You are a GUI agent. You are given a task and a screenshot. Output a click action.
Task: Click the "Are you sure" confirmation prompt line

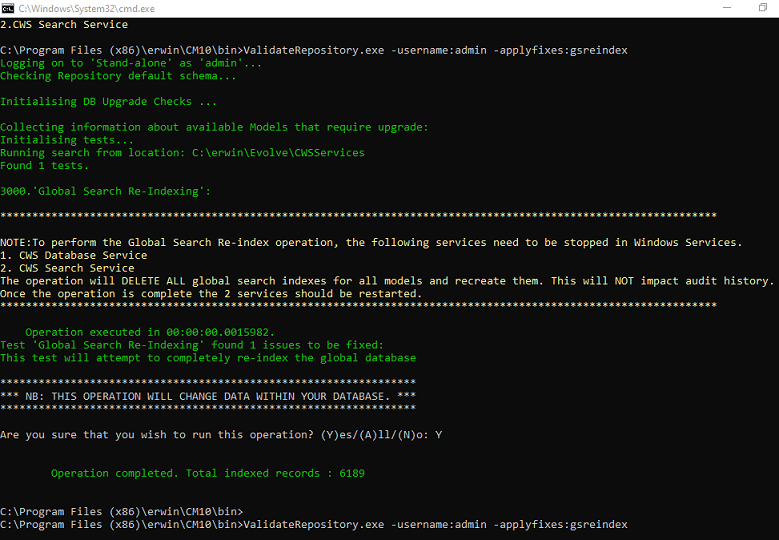click(220, 435)
